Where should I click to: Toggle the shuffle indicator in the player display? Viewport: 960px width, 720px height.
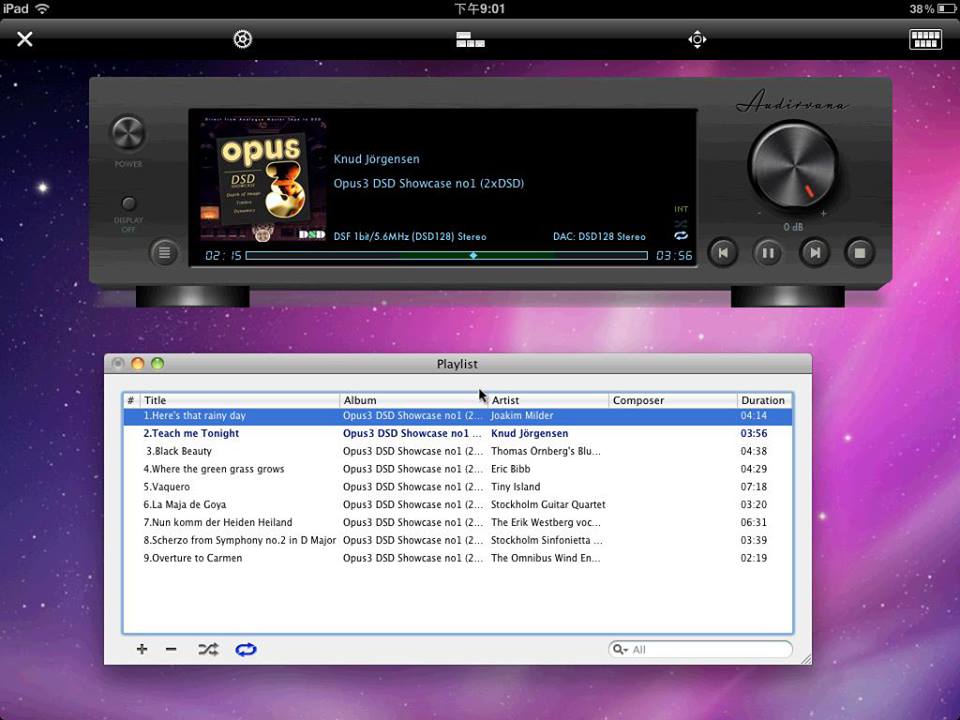point(681,223)
